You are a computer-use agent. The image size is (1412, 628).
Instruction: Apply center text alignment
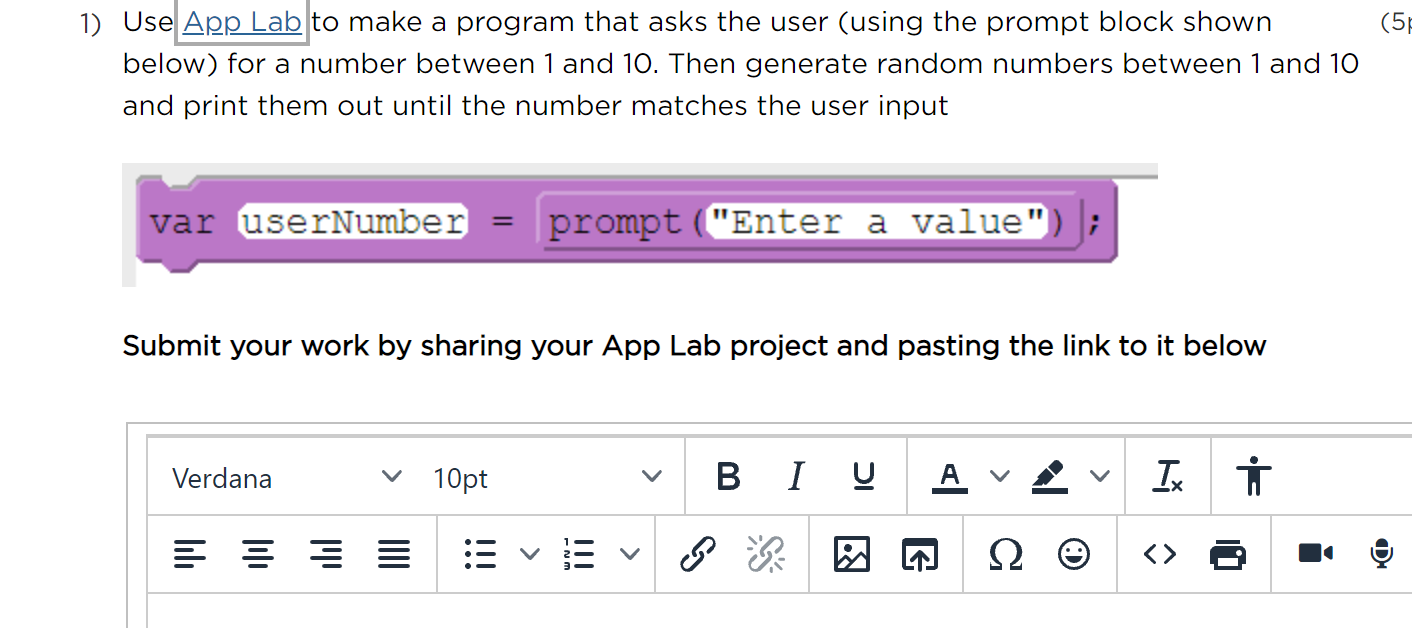pos(258,553)
